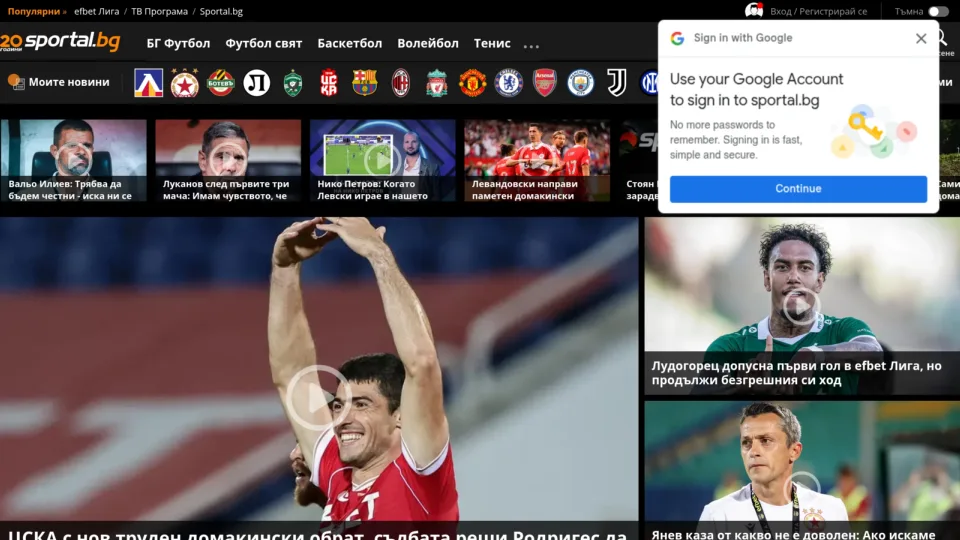Play the Вальо Илиев video clip
The height and width of the screenshot is (540, 960).
pyautogui.click(x=74, y=160)
